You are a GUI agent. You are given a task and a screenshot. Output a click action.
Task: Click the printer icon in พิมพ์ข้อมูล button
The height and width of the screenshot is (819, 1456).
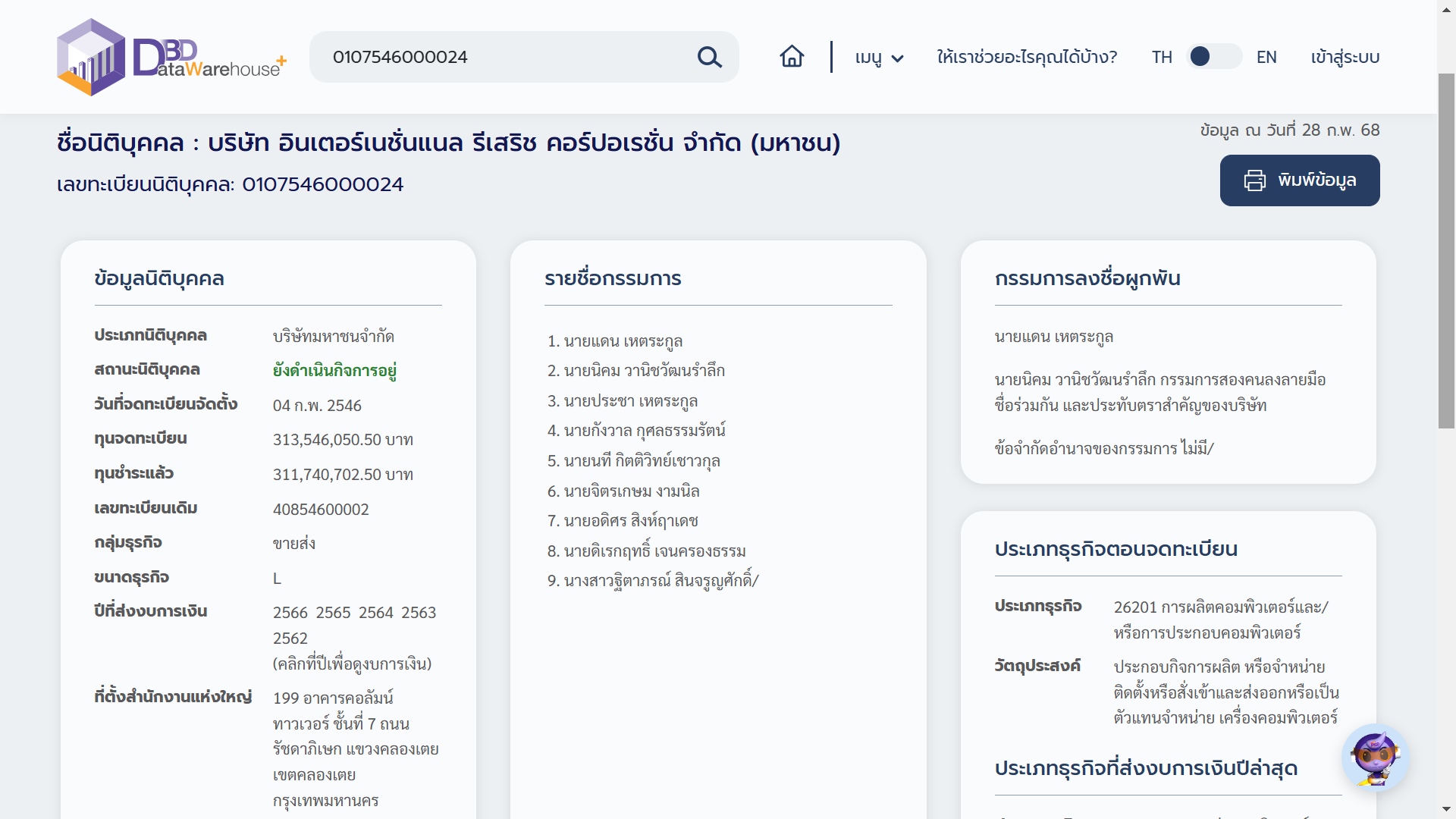[1254, 180]
